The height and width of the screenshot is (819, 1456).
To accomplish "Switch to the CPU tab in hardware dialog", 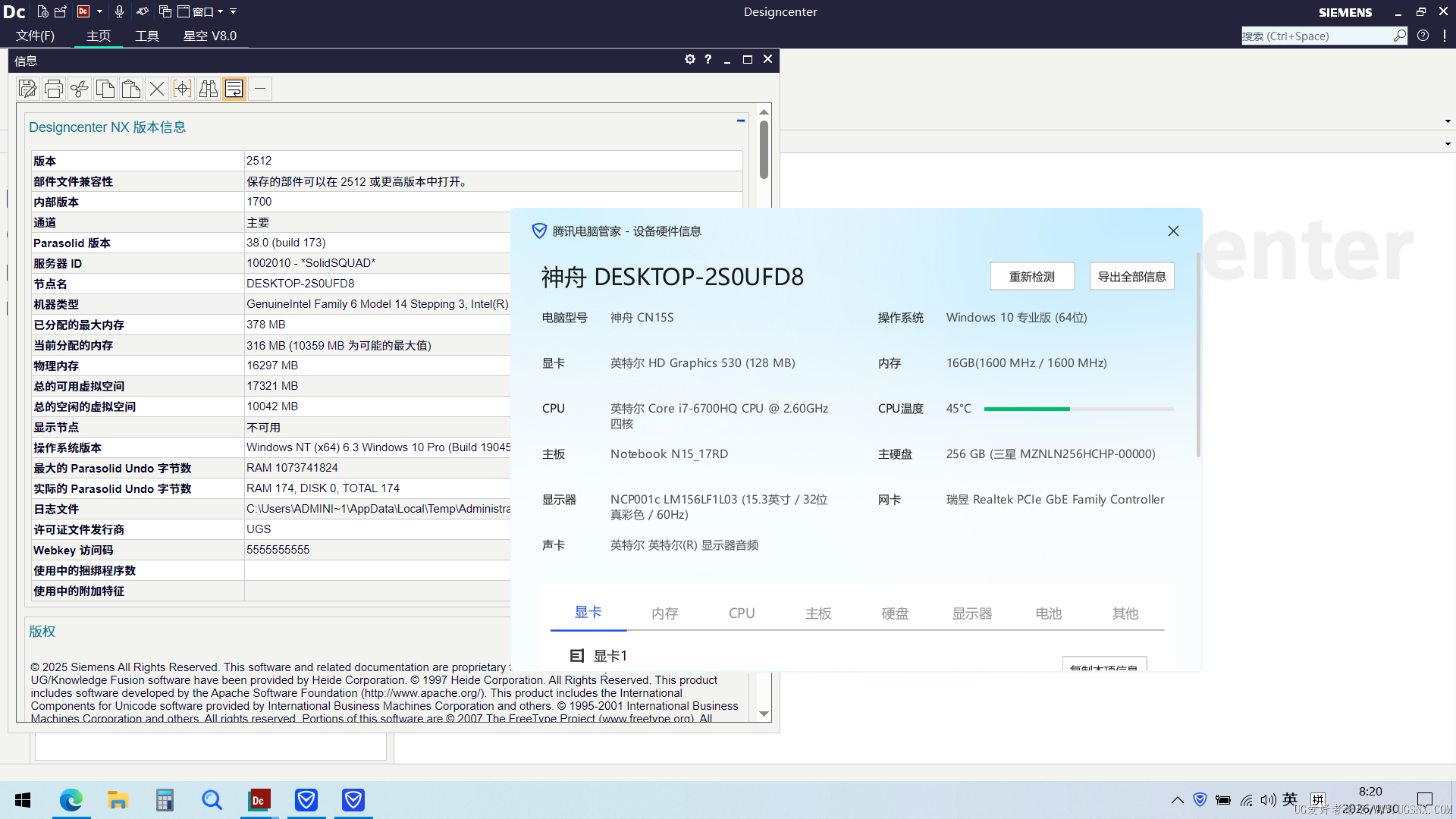I will [x=742, y=613].
